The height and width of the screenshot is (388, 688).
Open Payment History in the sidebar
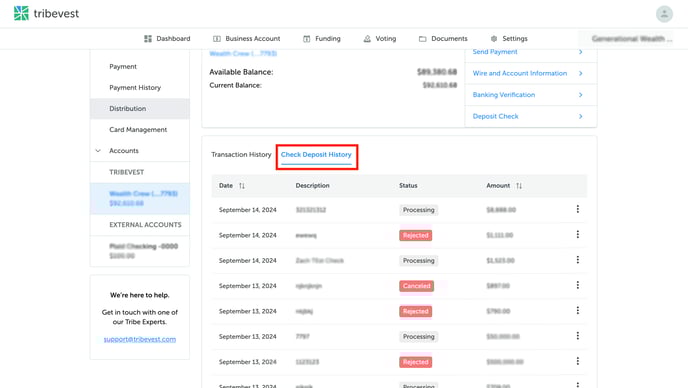point(140,87)
